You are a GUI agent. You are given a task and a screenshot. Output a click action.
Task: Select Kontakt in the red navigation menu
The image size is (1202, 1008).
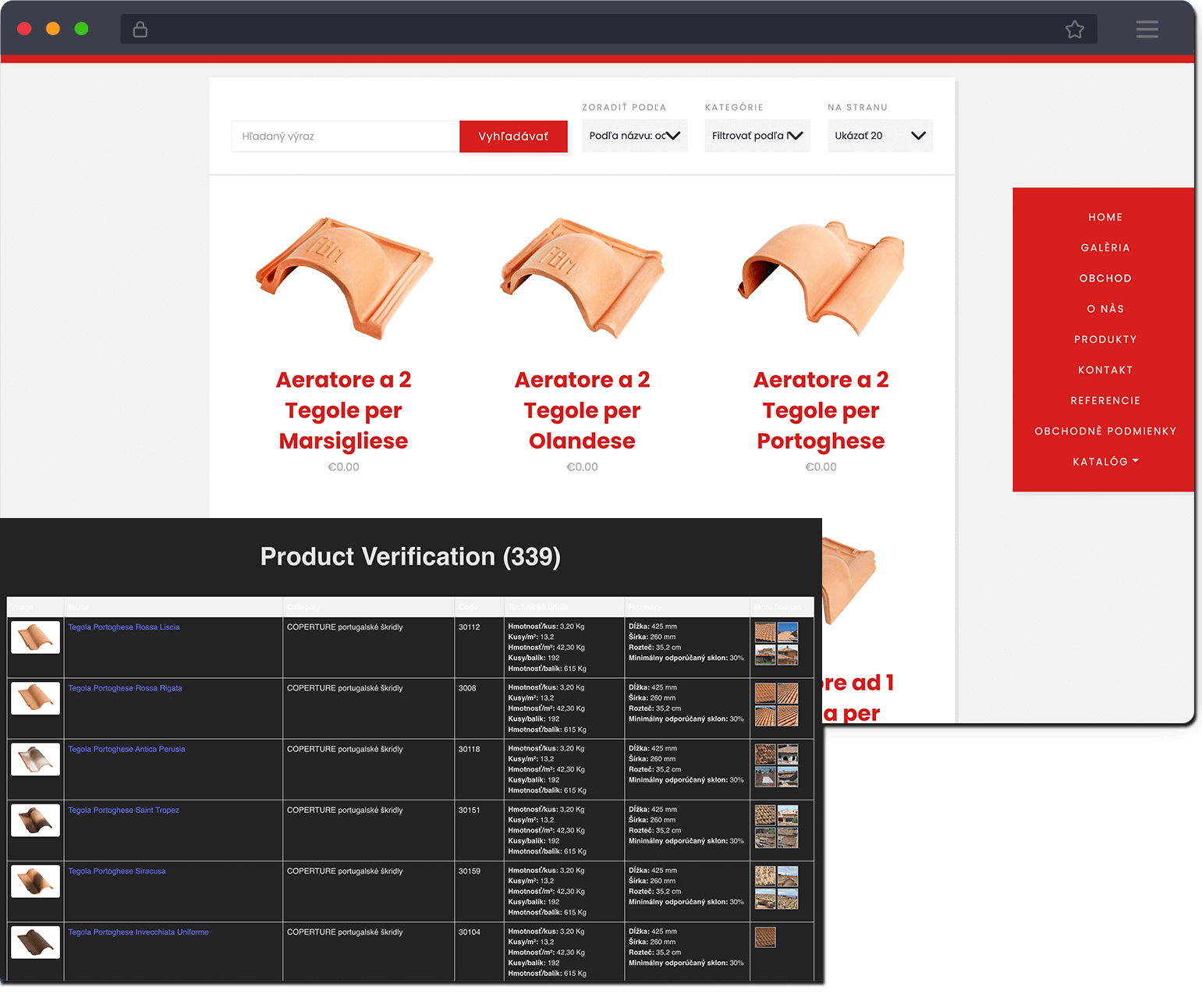tap(1105, 370)
